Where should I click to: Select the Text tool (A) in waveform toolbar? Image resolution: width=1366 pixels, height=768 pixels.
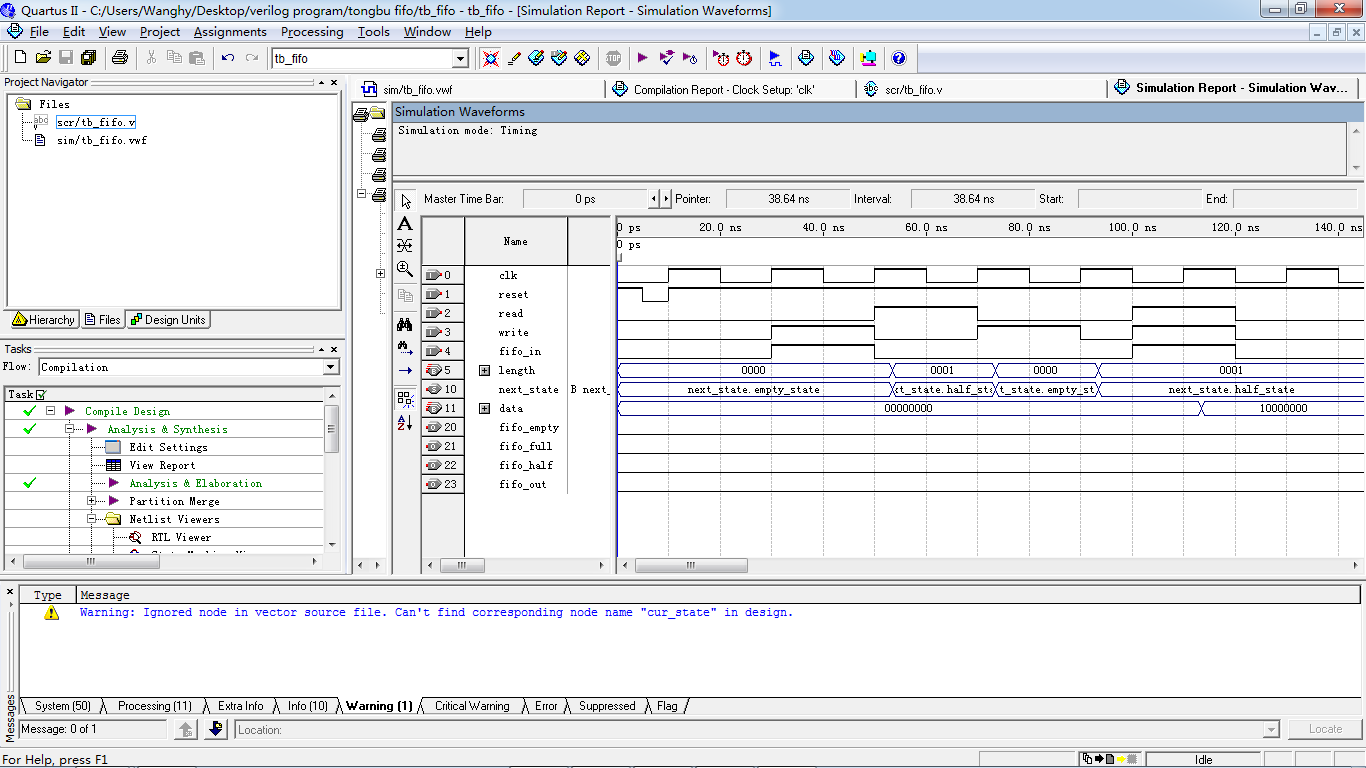pos(405,224)
